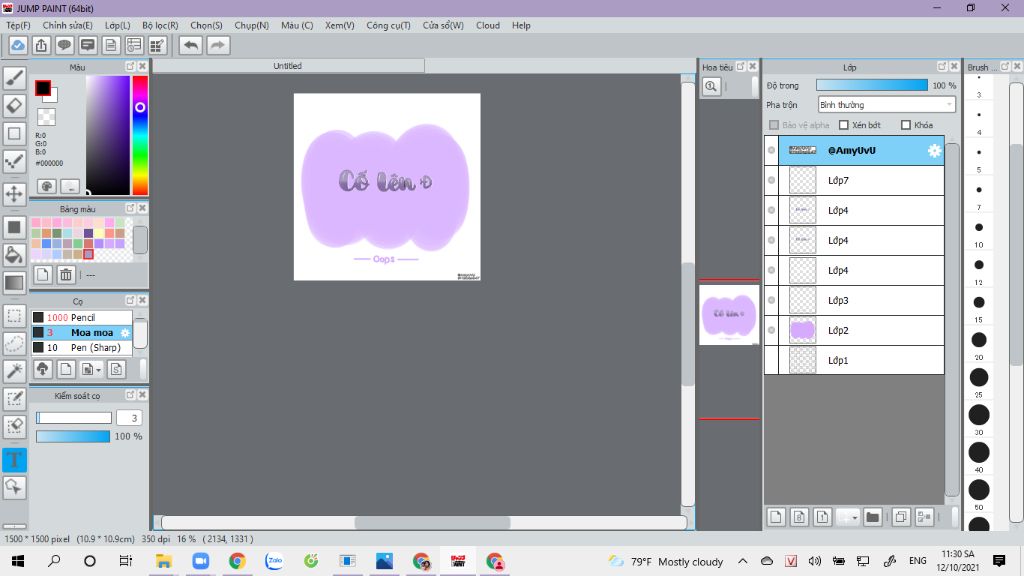Open the Lớp(L) menu
Image resolution: width=1024 pixels, height=576 pixels.
(118, 25)
